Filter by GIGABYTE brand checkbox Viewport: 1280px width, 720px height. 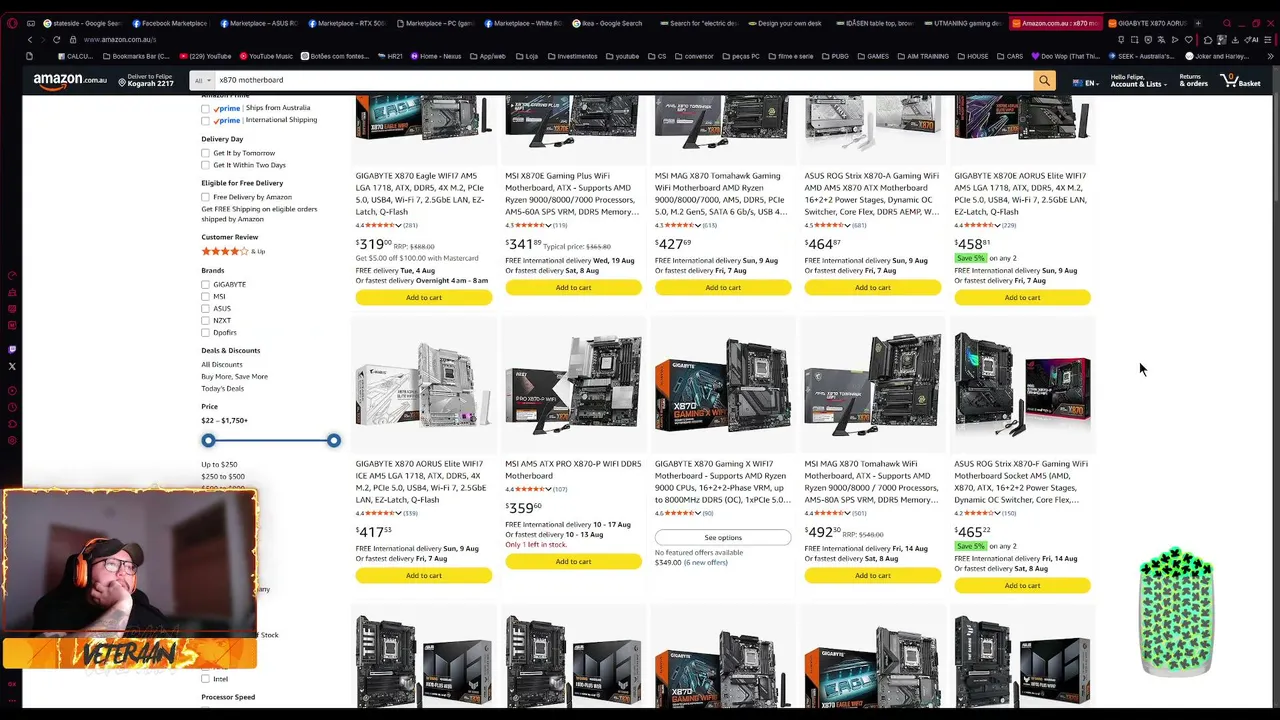(205, 284)
